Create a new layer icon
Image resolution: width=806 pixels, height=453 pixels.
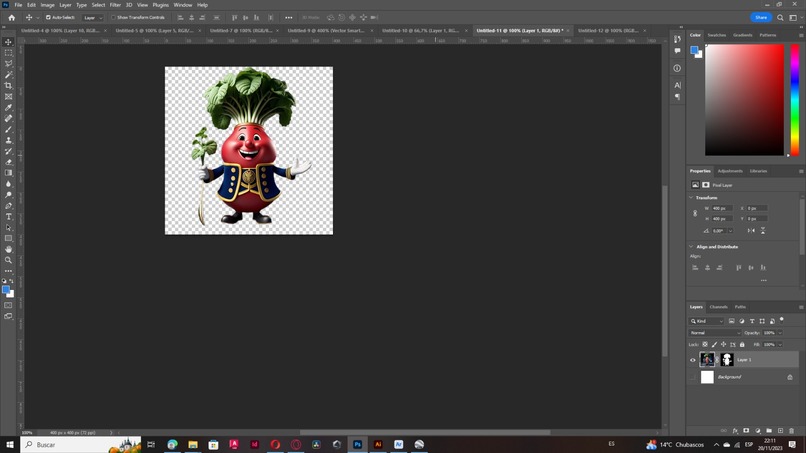[x=780, y=431]
